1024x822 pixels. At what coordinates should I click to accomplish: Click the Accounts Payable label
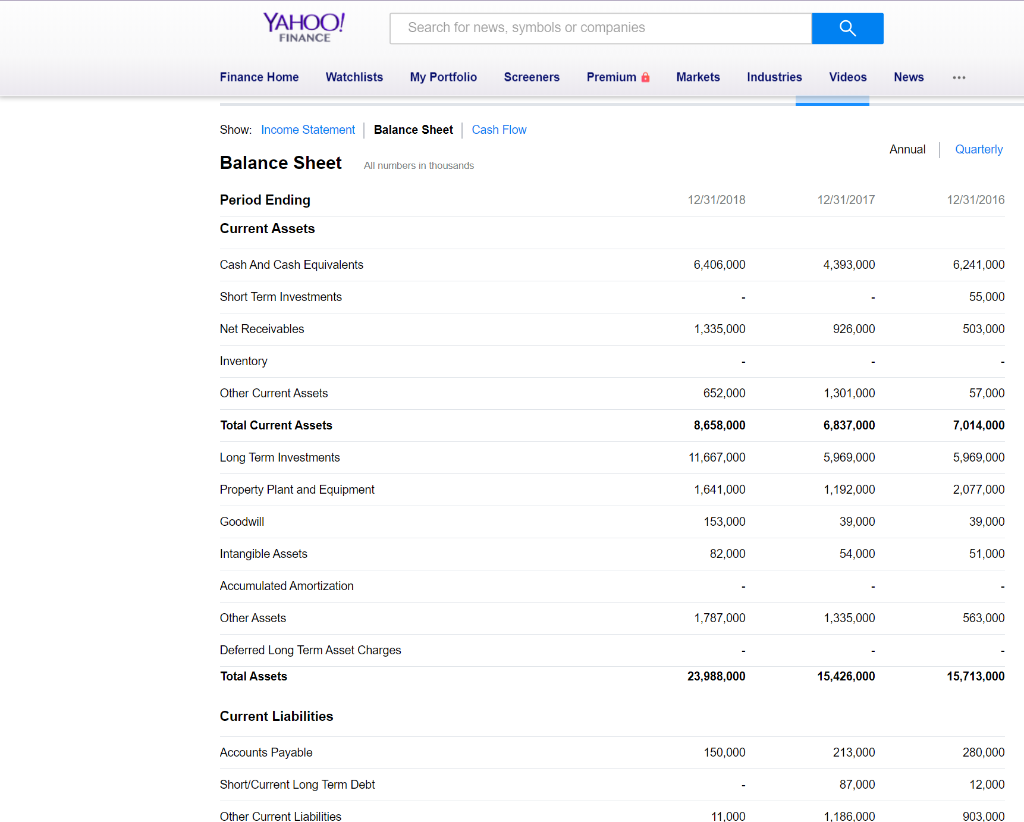(x=266, y=752)
